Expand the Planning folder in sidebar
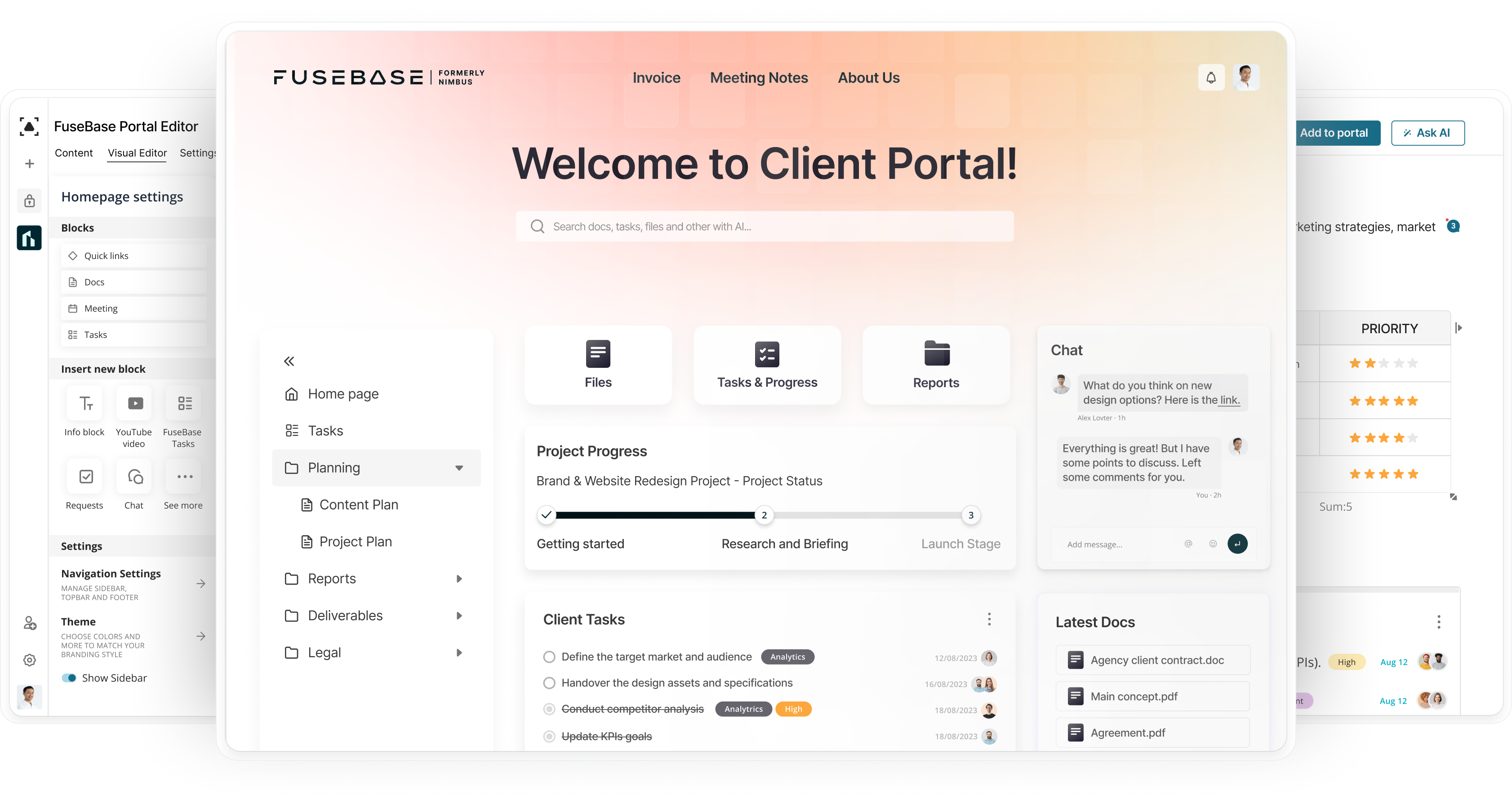 (x=459, y=467)
